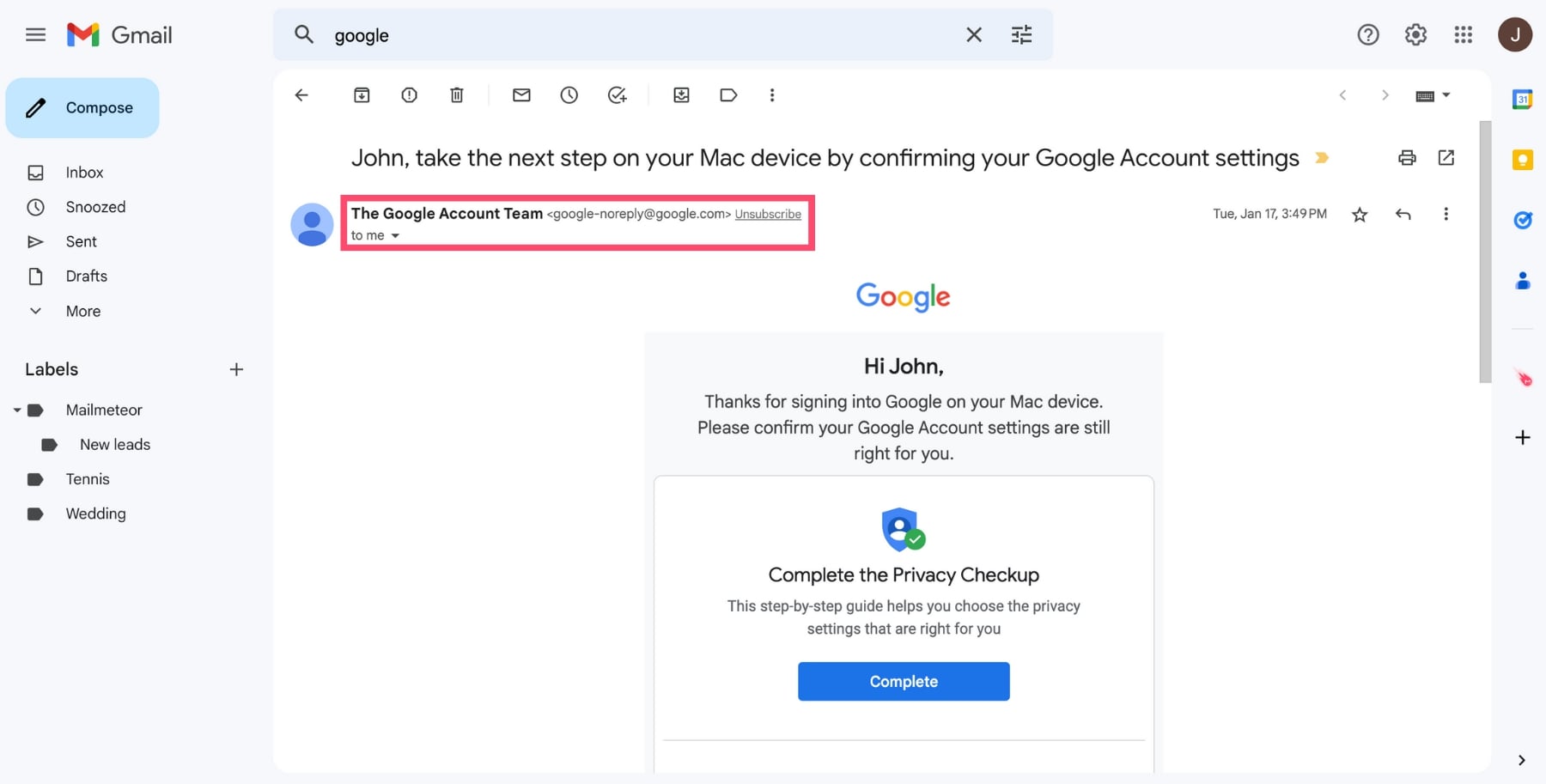Click the Privacy Checkup shield icon

tap(904, 529)
